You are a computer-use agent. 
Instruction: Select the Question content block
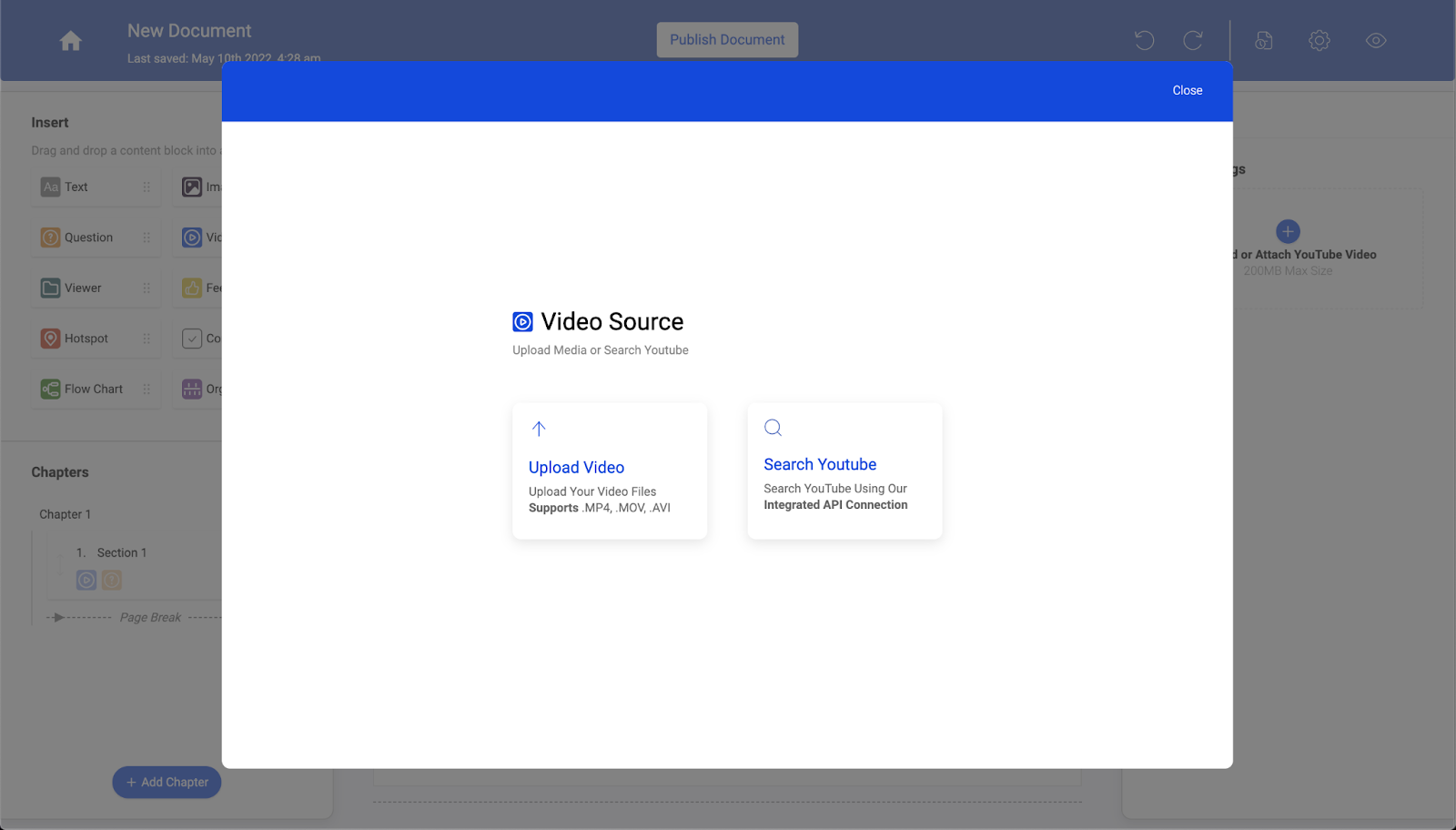(96, 238)
